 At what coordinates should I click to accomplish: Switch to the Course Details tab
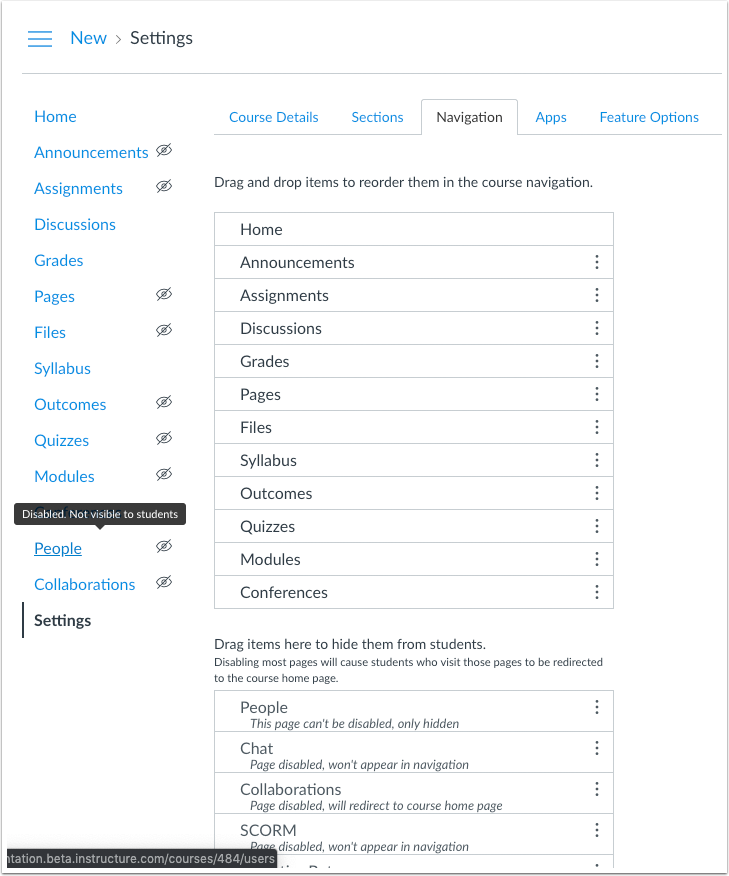(x=273, y=117)
